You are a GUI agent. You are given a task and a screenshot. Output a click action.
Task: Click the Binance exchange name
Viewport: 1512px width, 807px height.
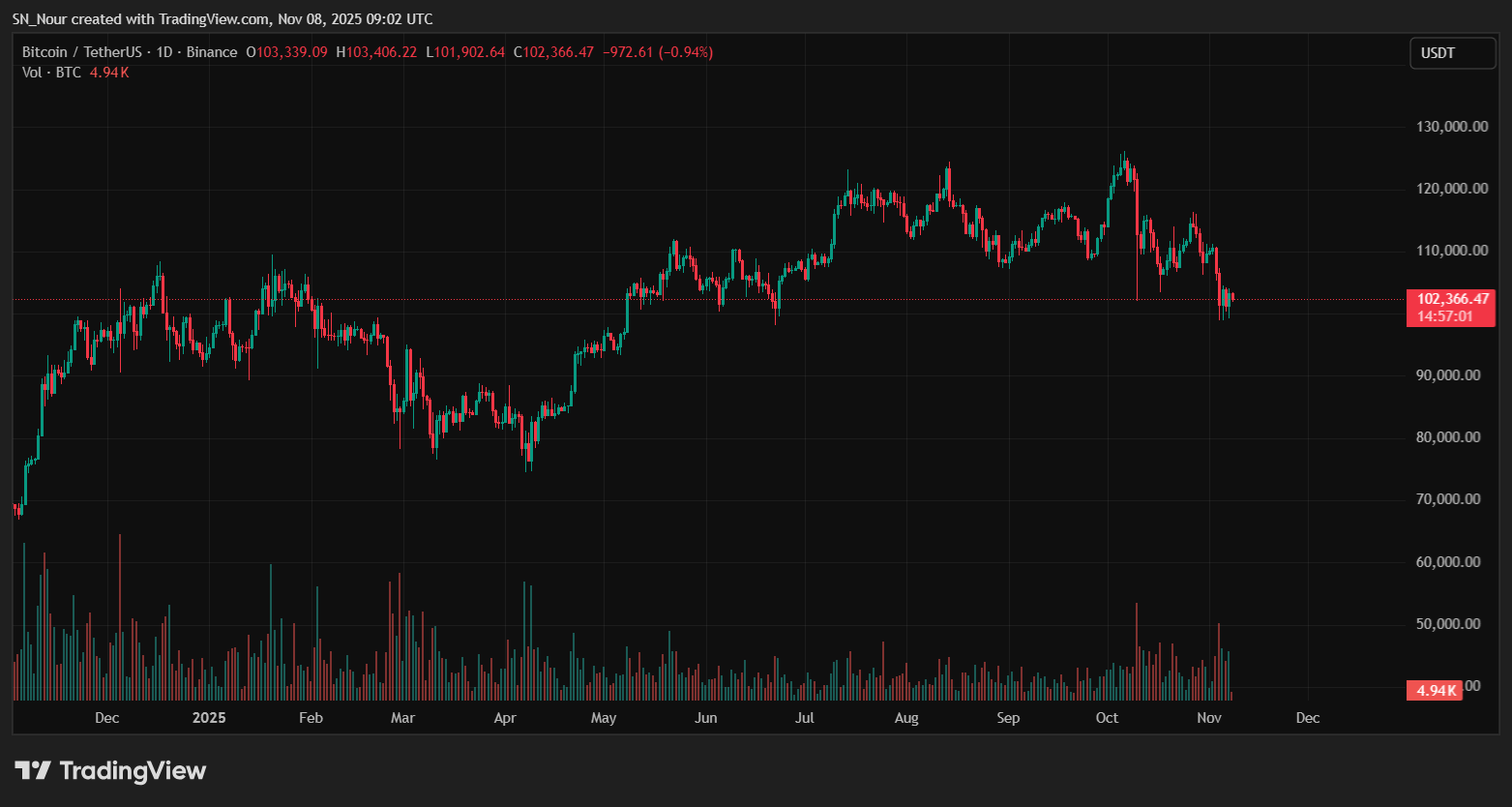tap(212, 51)
